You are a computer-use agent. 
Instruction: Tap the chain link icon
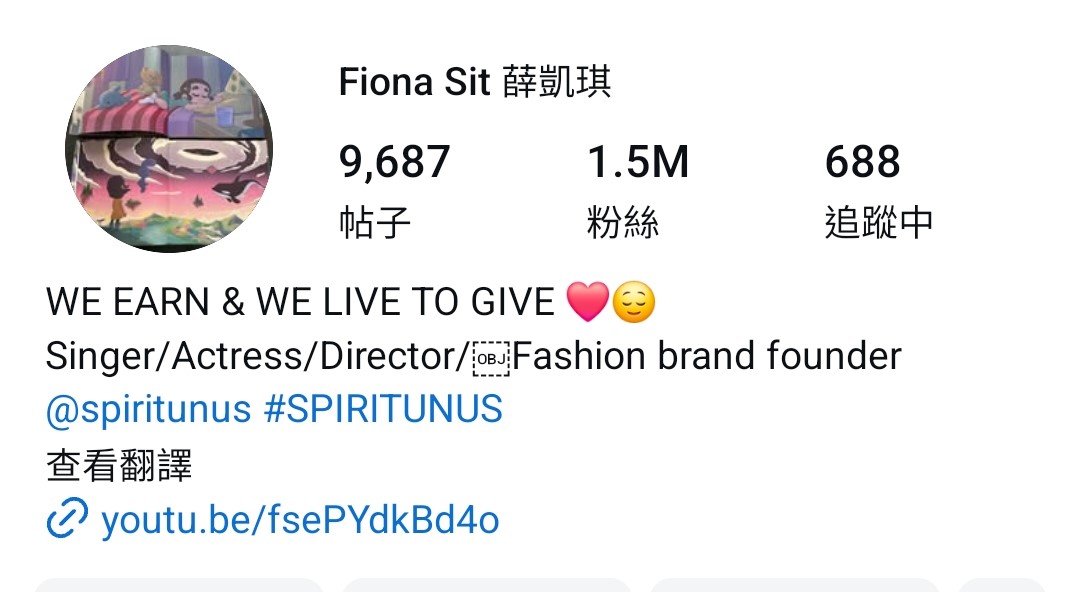click(67, 518)
